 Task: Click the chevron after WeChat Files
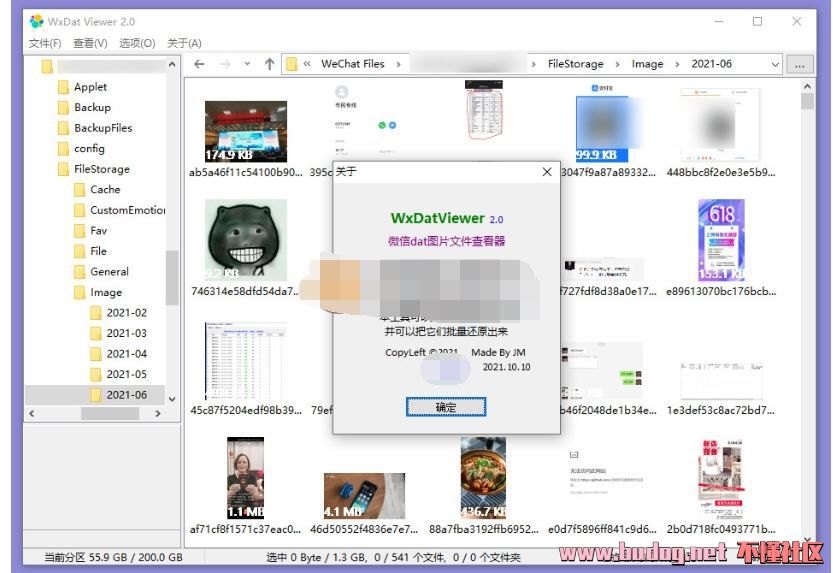398,64
